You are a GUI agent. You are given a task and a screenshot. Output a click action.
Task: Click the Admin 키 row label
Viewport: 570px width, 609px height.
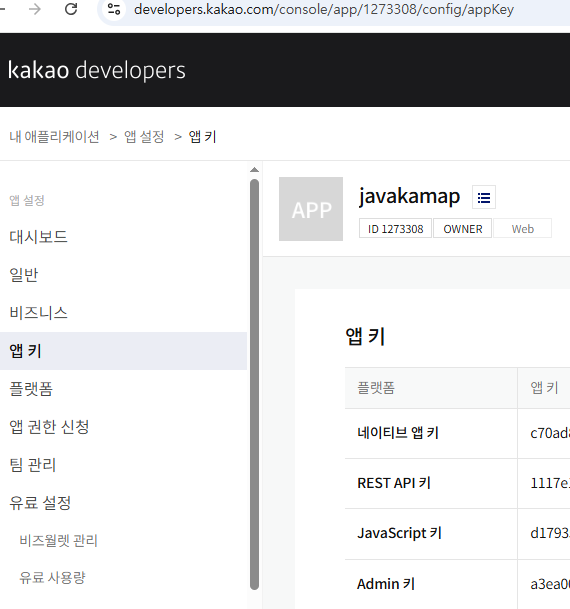[x=386, y=584]
